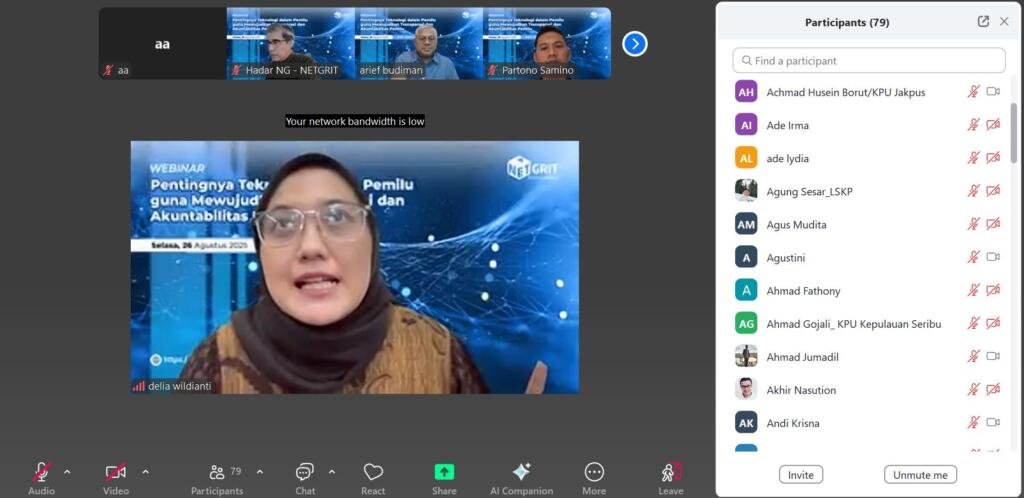
Task: Click the green Share screen icon
Action: pos(444,473)
